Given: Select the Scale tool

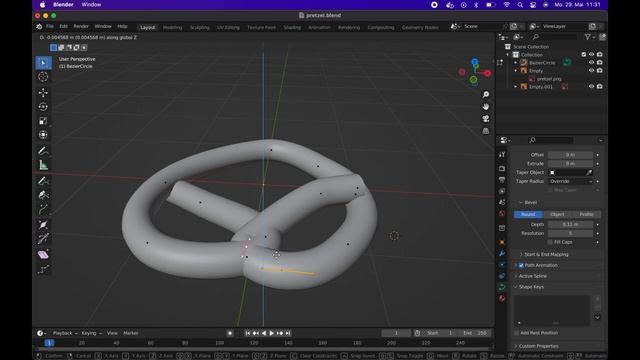Looking at the screenshot, I should pyautogui.click(x=43, y=121).
